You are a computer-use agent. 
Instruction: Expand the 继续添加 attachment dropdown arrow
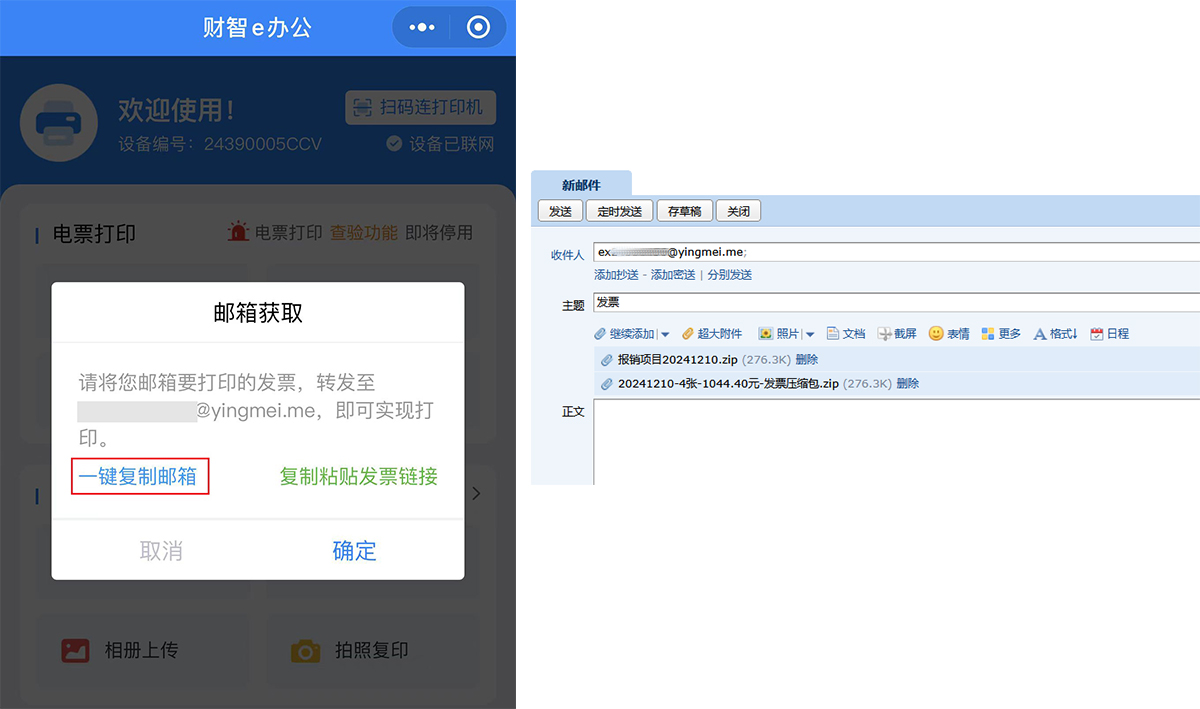[x=665, y=335]
